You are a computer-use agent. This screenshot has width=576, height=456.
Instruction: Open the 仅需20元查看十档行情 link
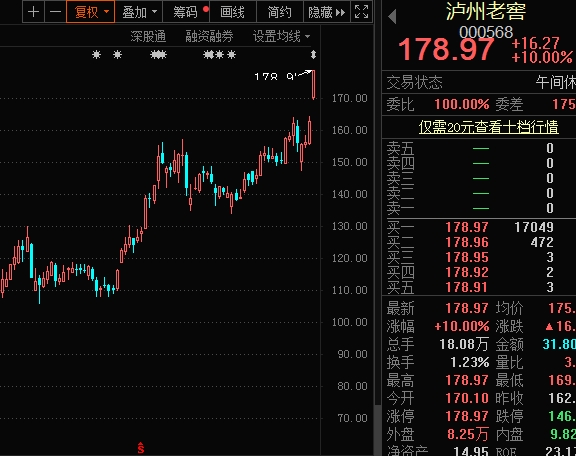point(489,127)
